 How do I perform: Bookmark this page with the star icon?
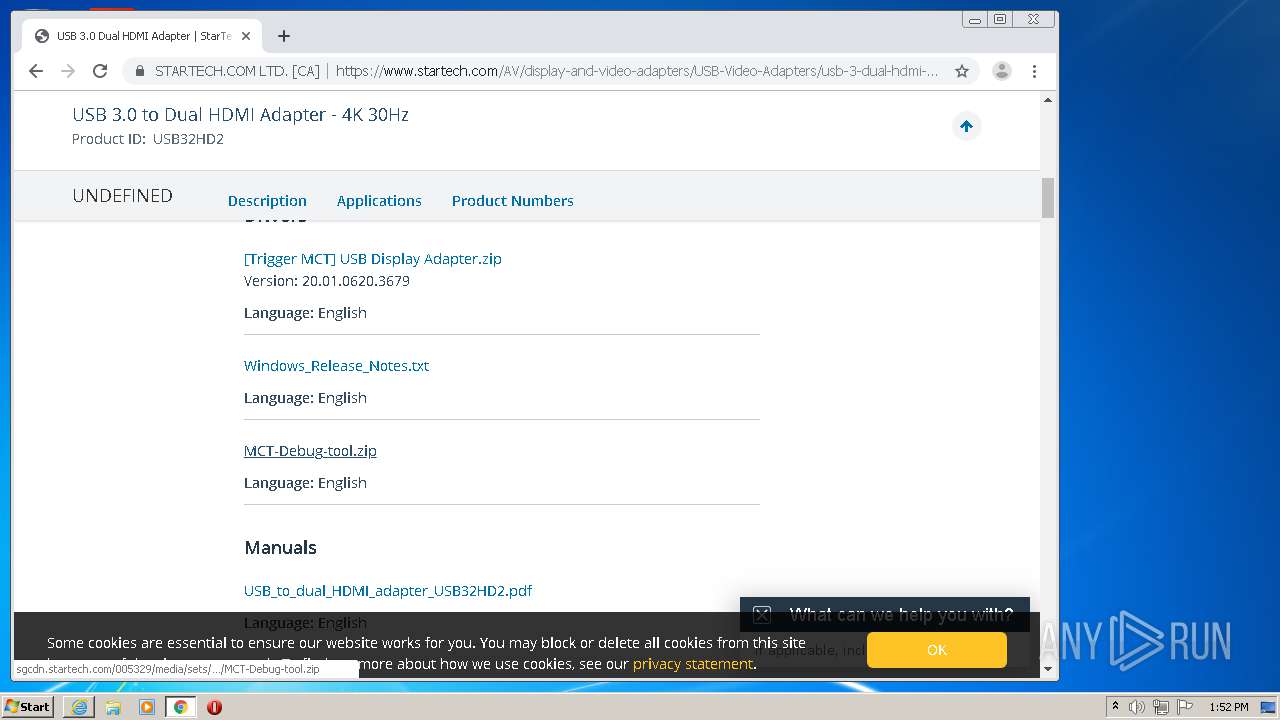tap(962, 71)
